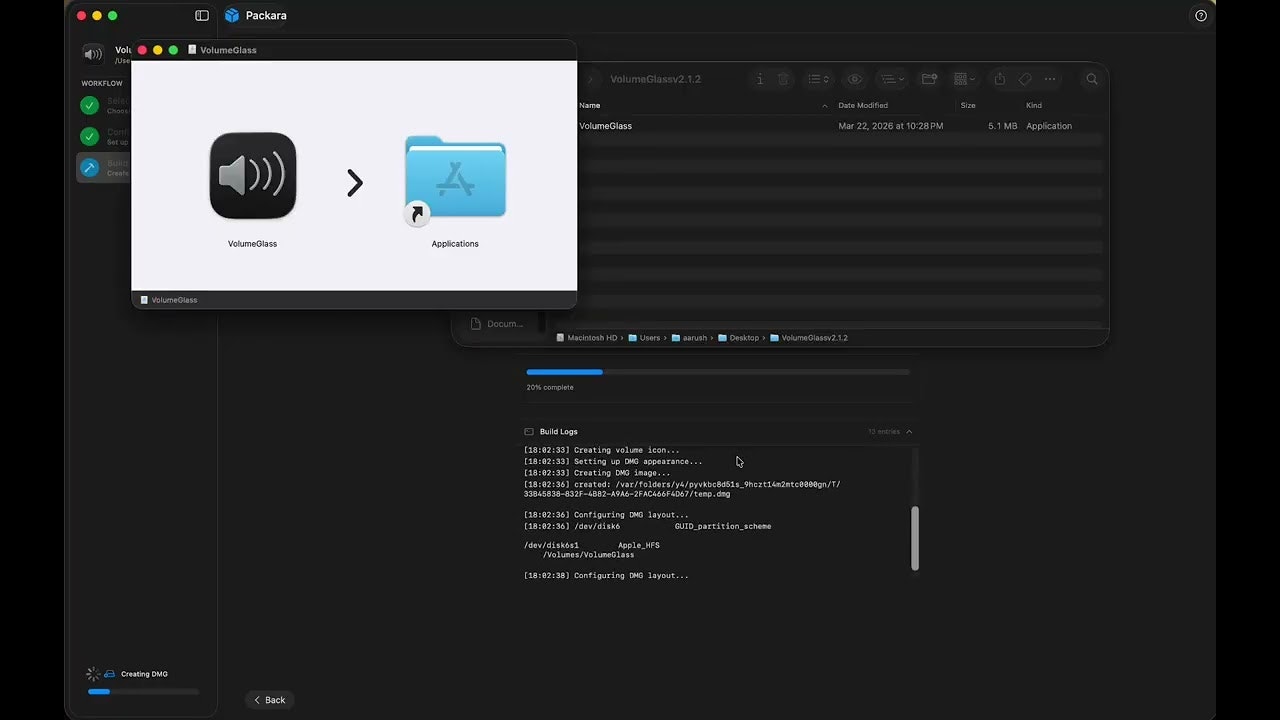Click the Apple_HFS log line
This screenshot has width=1280, height=720.
[x=592, y=545]
